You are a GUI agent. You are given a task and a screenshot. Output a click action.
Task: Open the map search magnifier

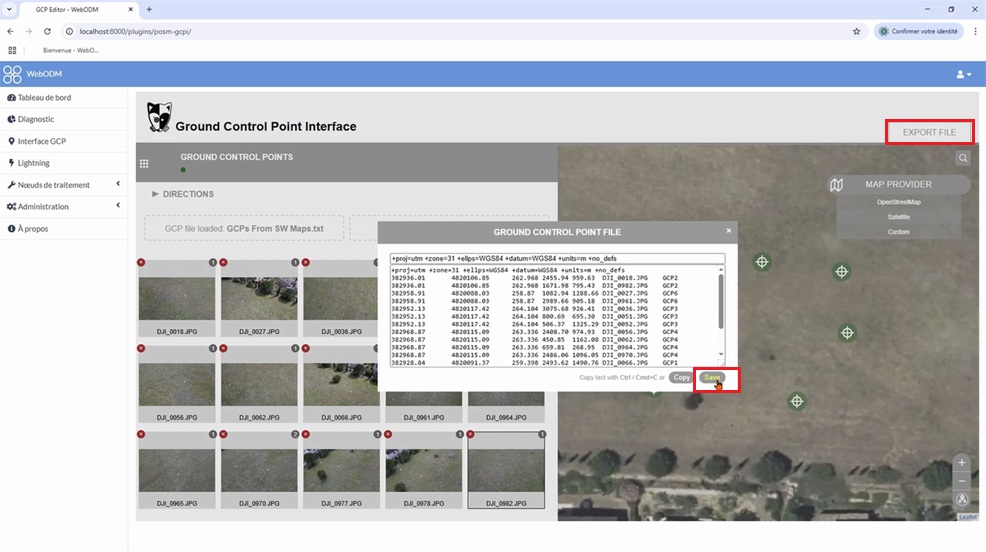pyautogui.click(x=963, y=158)
